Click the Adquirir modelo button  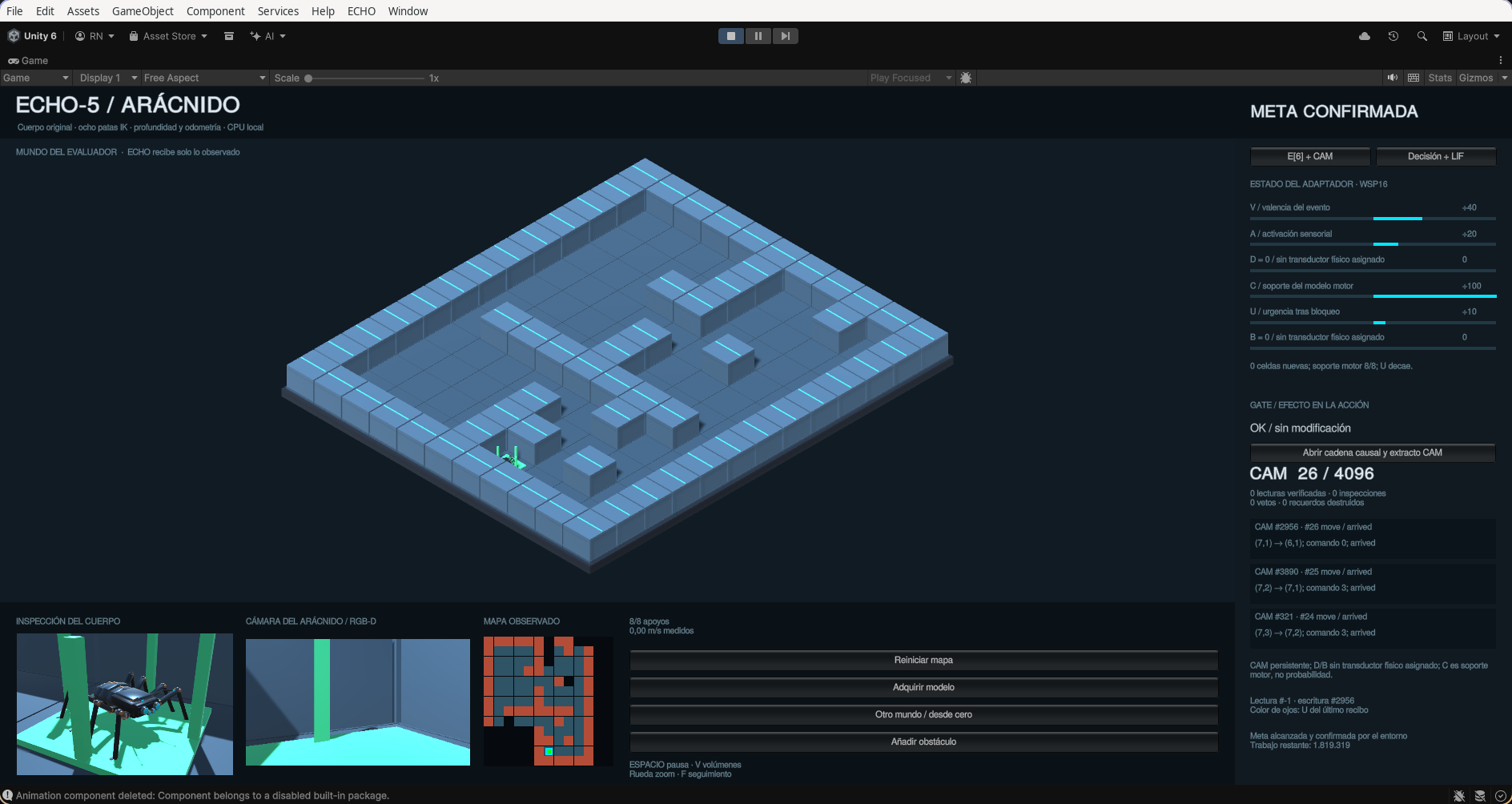pyautogui.click(x=923, y=687)
